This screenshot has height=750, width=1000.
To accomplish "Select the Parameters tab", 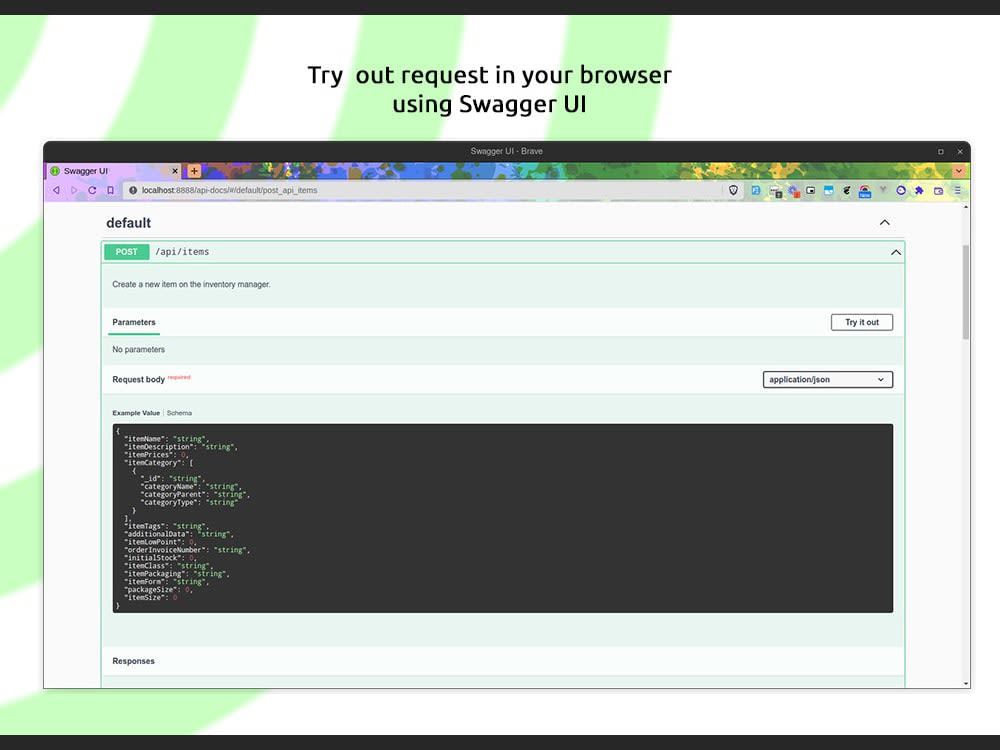I will click(x=133, y=322).
